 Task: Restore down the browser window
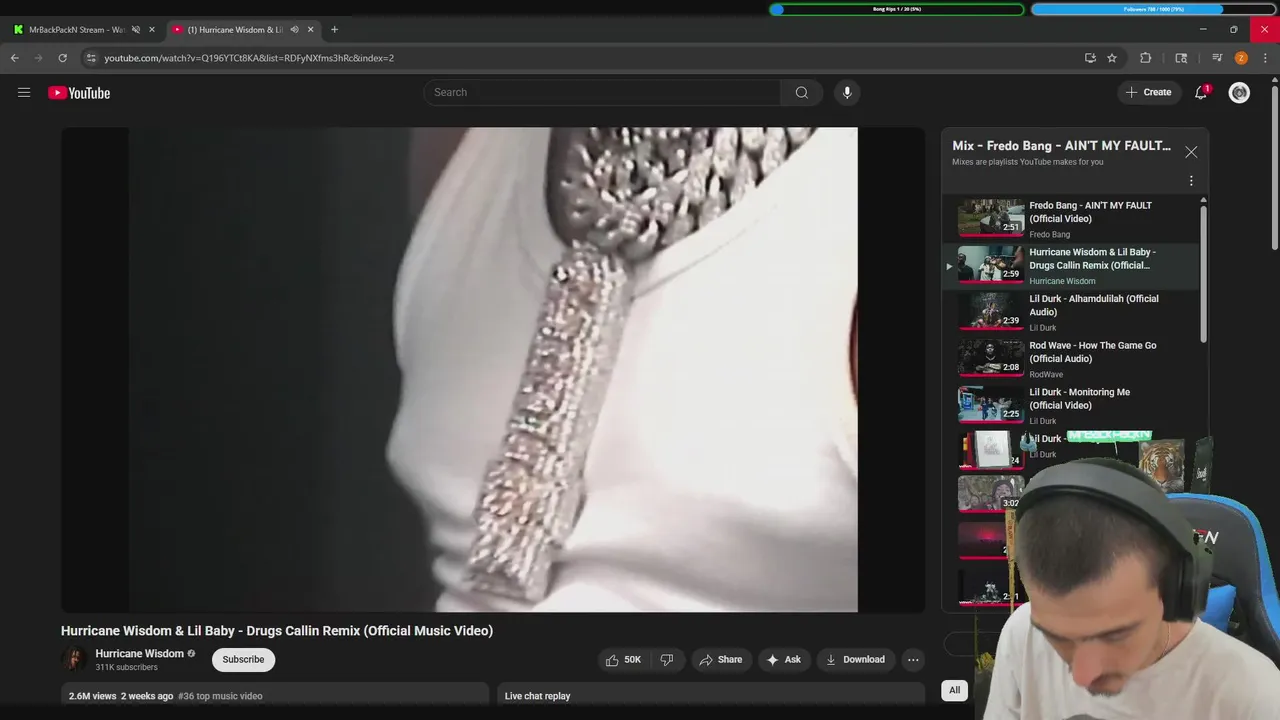(x=1233, y=30)
